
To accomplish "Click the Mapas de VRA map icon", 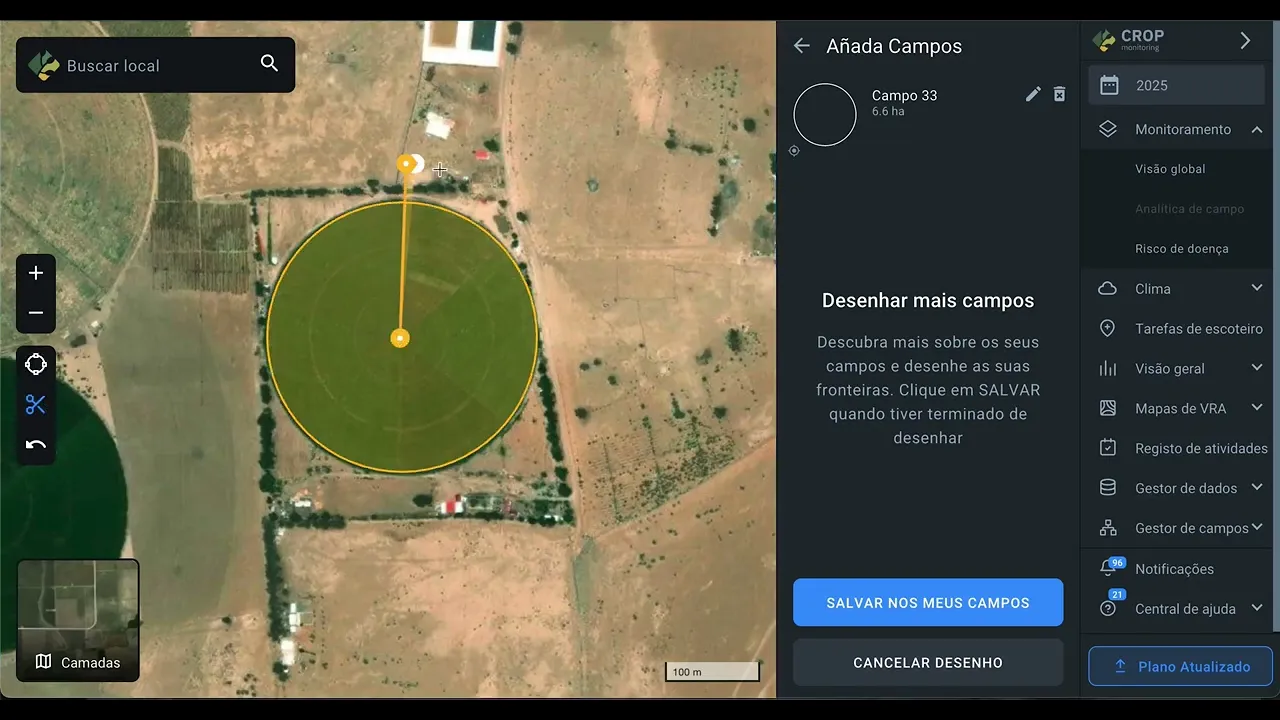I will pos(1107,408).
